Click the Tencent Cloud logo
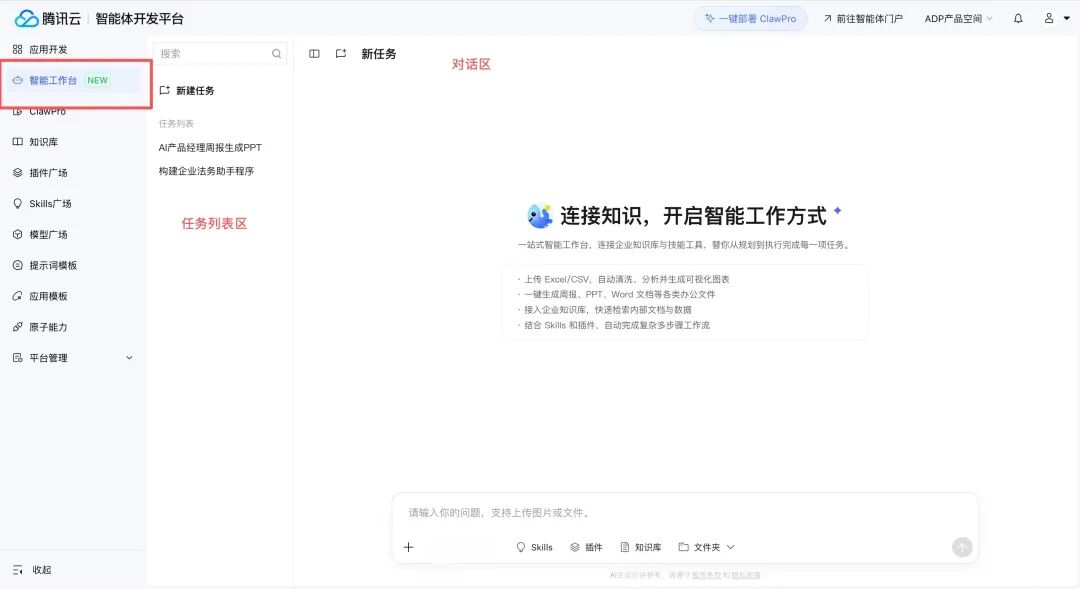The width and height of the screenshot is (1080, 589). pos(48,19)
